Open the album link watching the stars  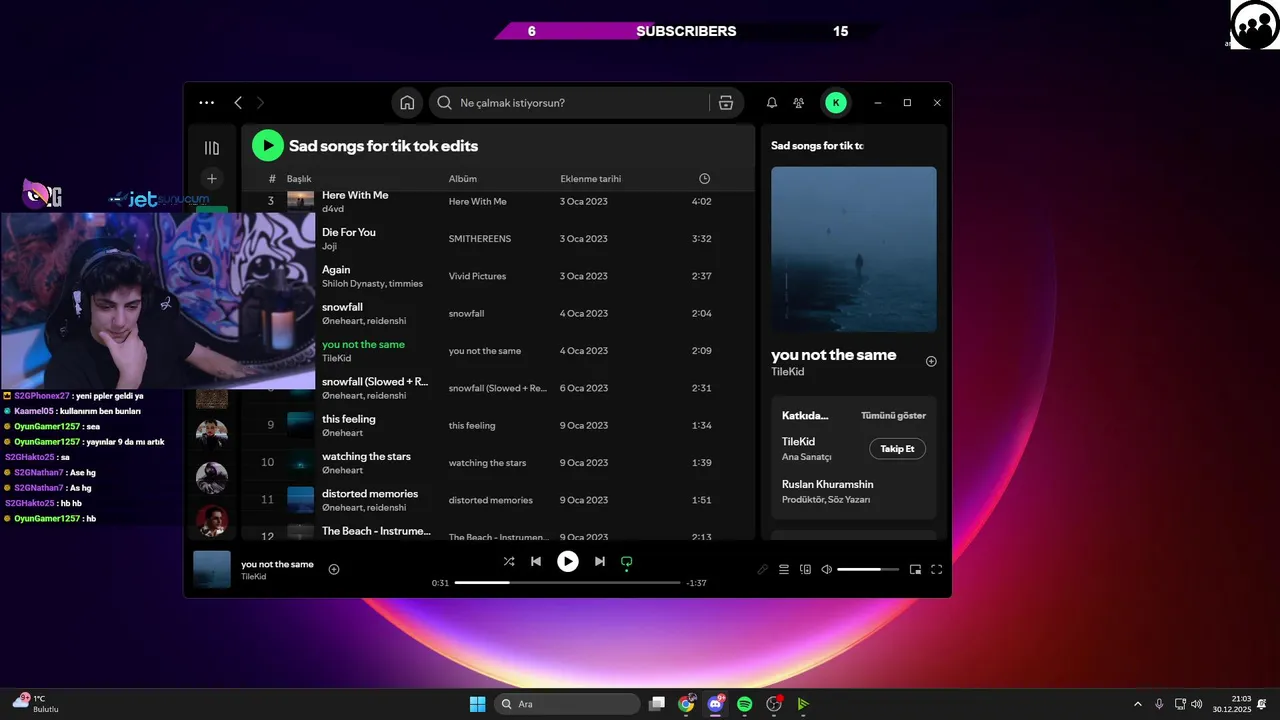point(488,463)
